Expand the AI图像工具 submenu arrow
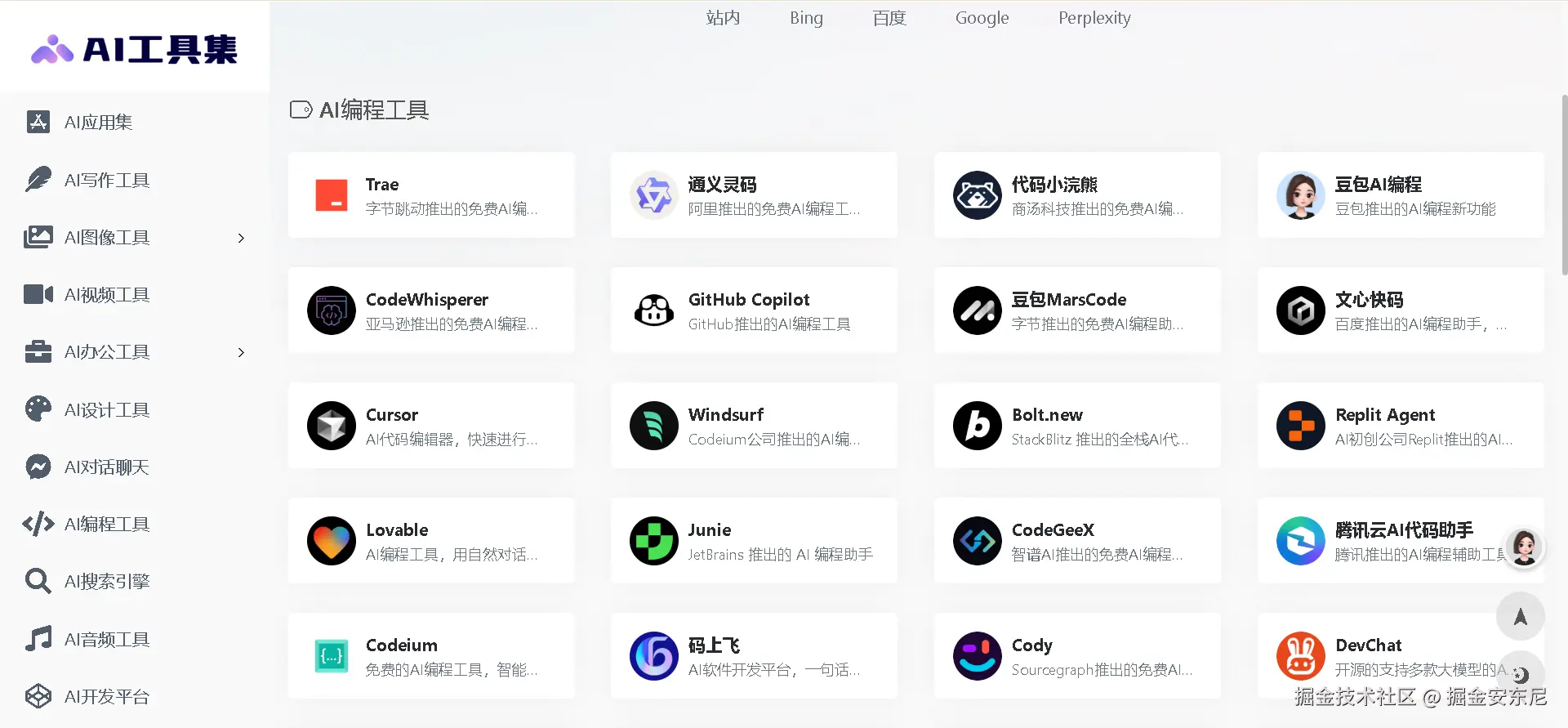Viewport: 1568px width, 728px height. pyautogui.click(x=241, y=238)
